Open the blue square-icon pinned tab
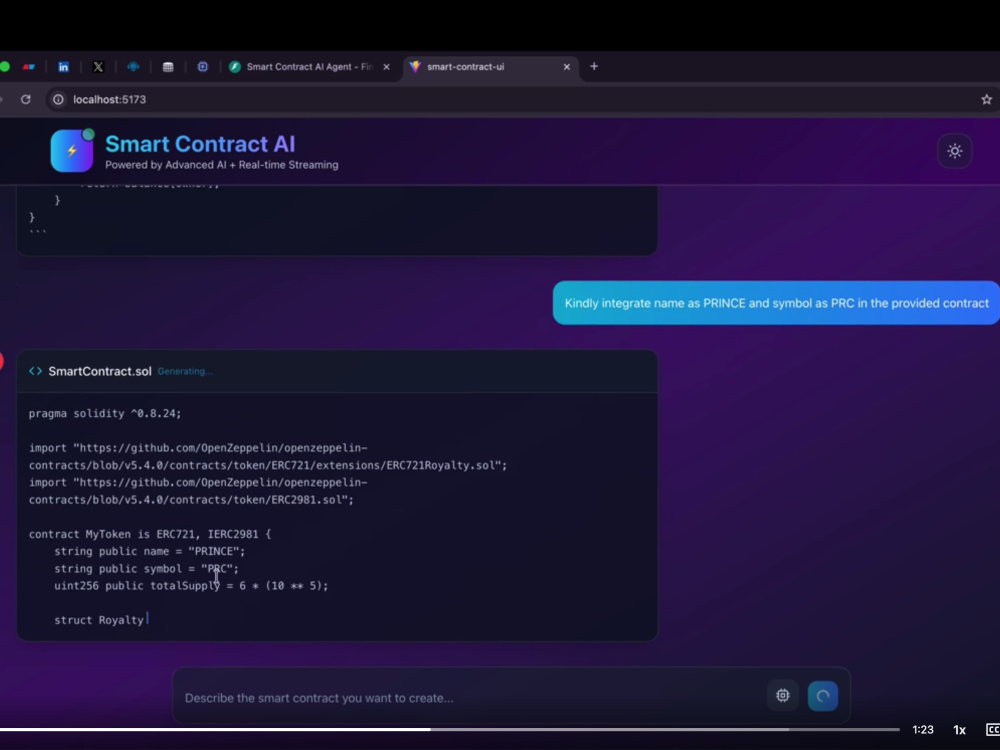The width and height of the screenshot is (1000, 750). [x=203, y=67]
